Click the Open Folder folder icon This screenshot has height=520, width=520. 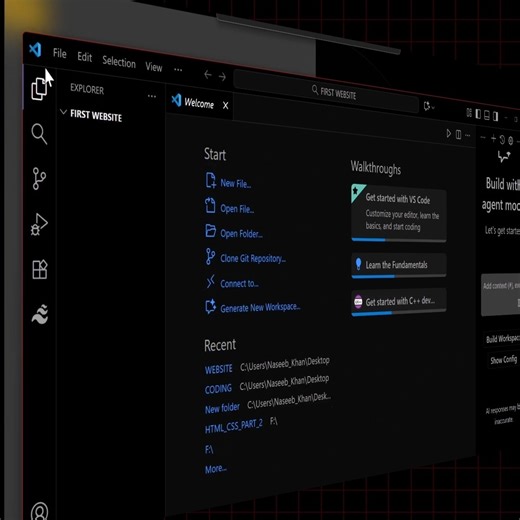210,231
